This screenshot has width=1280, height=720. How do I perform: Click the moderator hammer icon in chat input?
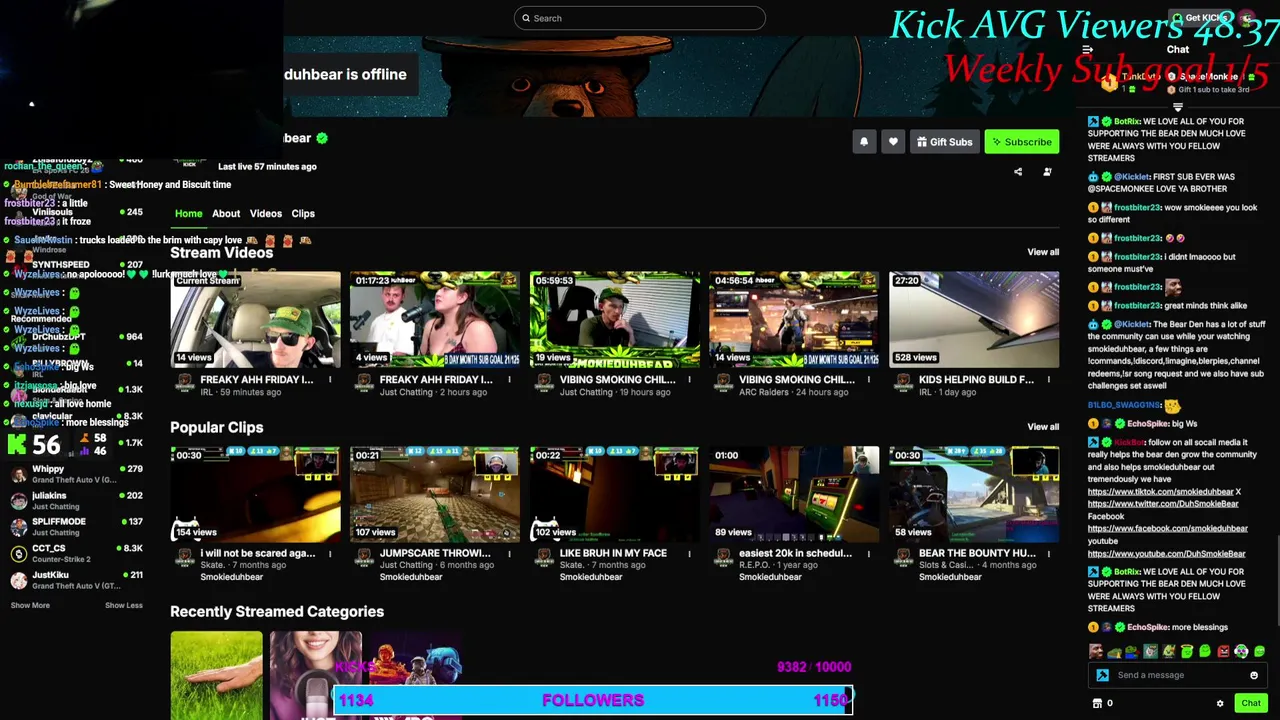click(x=1103, y=675)
